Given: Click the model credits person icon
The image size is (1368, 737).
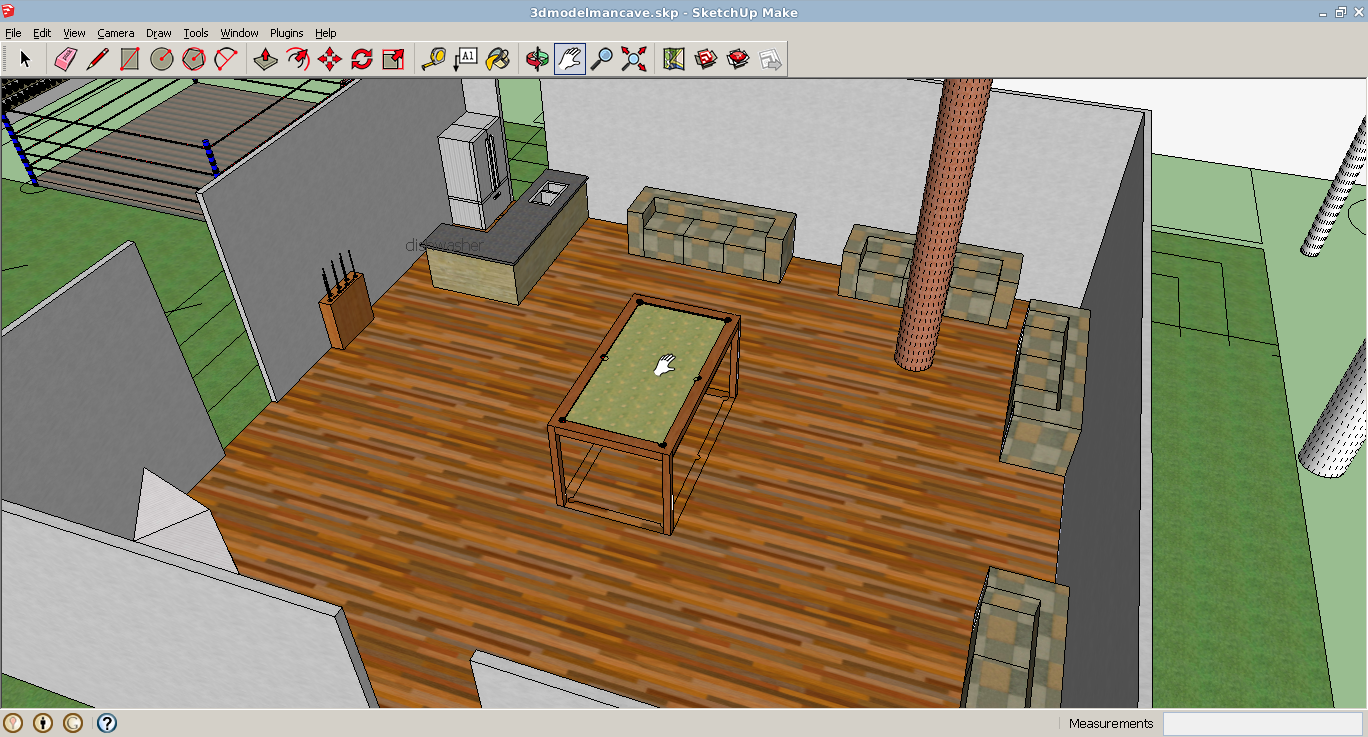Looking at the screenshot, I should [43, 723].
